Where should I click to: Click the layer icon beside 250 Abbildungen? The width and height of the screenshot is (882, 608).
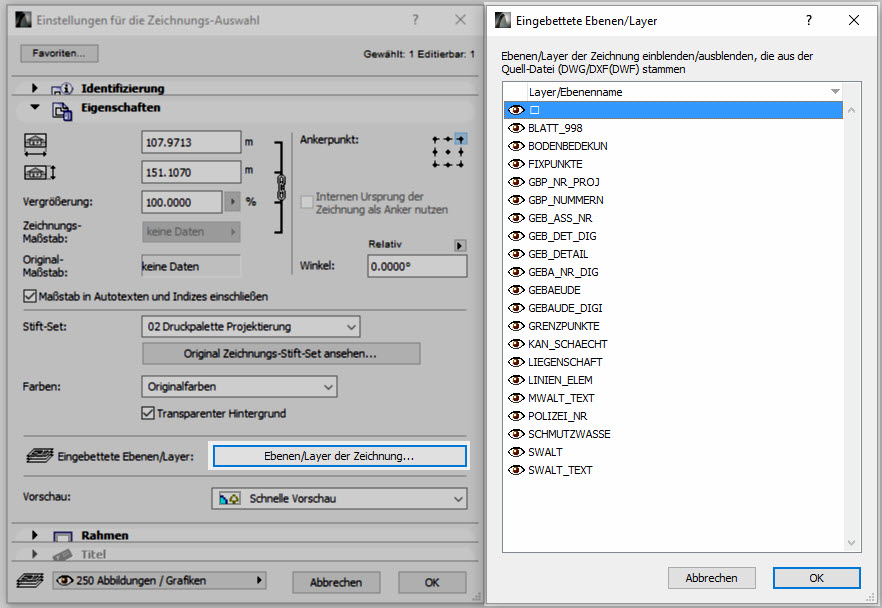coord(29,580)
